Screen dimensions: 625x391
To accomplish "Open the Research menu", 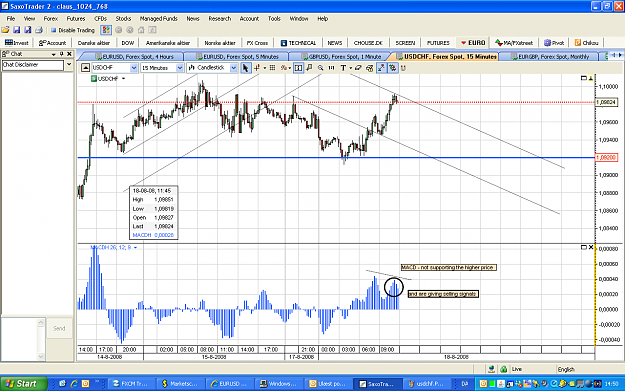I will tap(220, 19).
